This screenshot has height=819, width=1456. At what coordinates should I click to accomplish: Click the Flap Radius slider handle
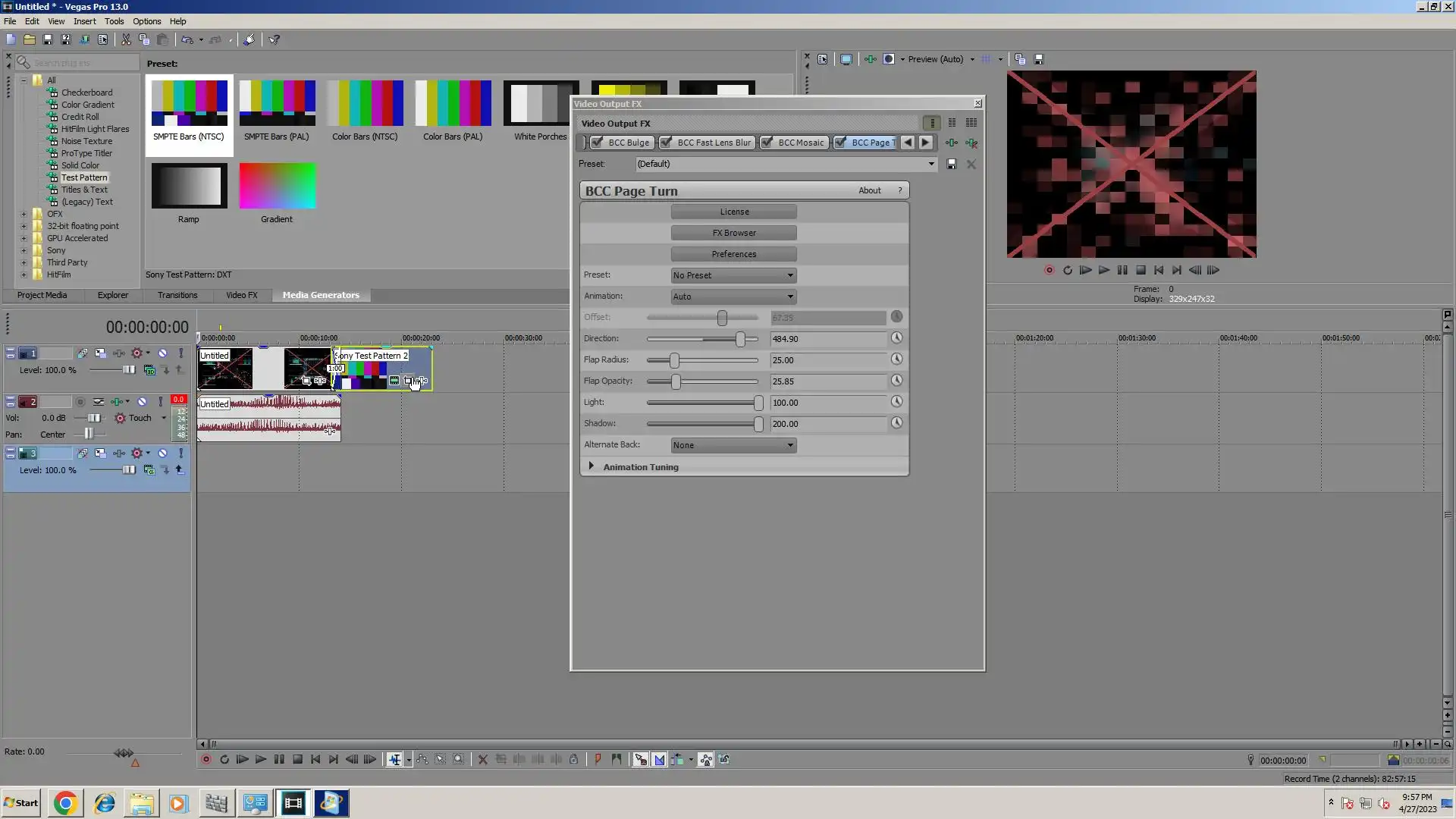tap(674, 360)
